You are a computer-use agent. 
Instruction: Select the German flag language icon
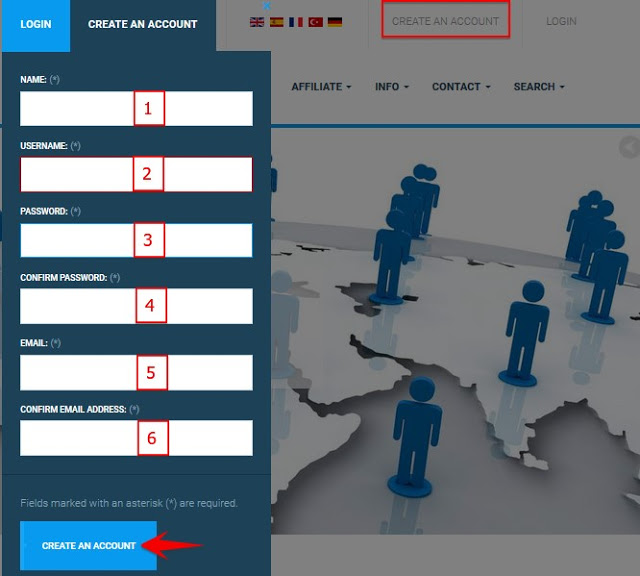click(x=335, y=21)
